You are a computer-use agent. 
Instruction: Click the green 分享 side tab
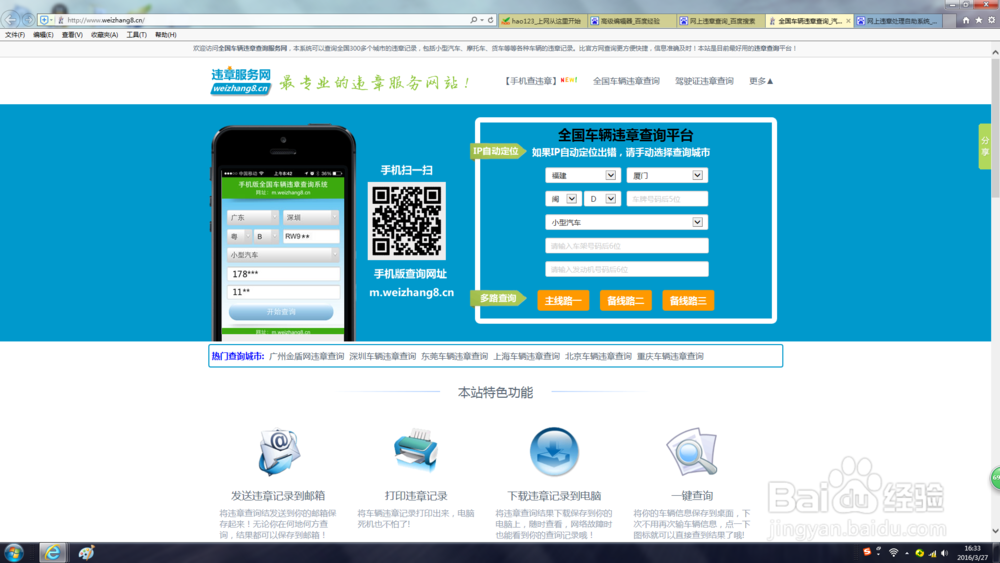coord(985,147)
